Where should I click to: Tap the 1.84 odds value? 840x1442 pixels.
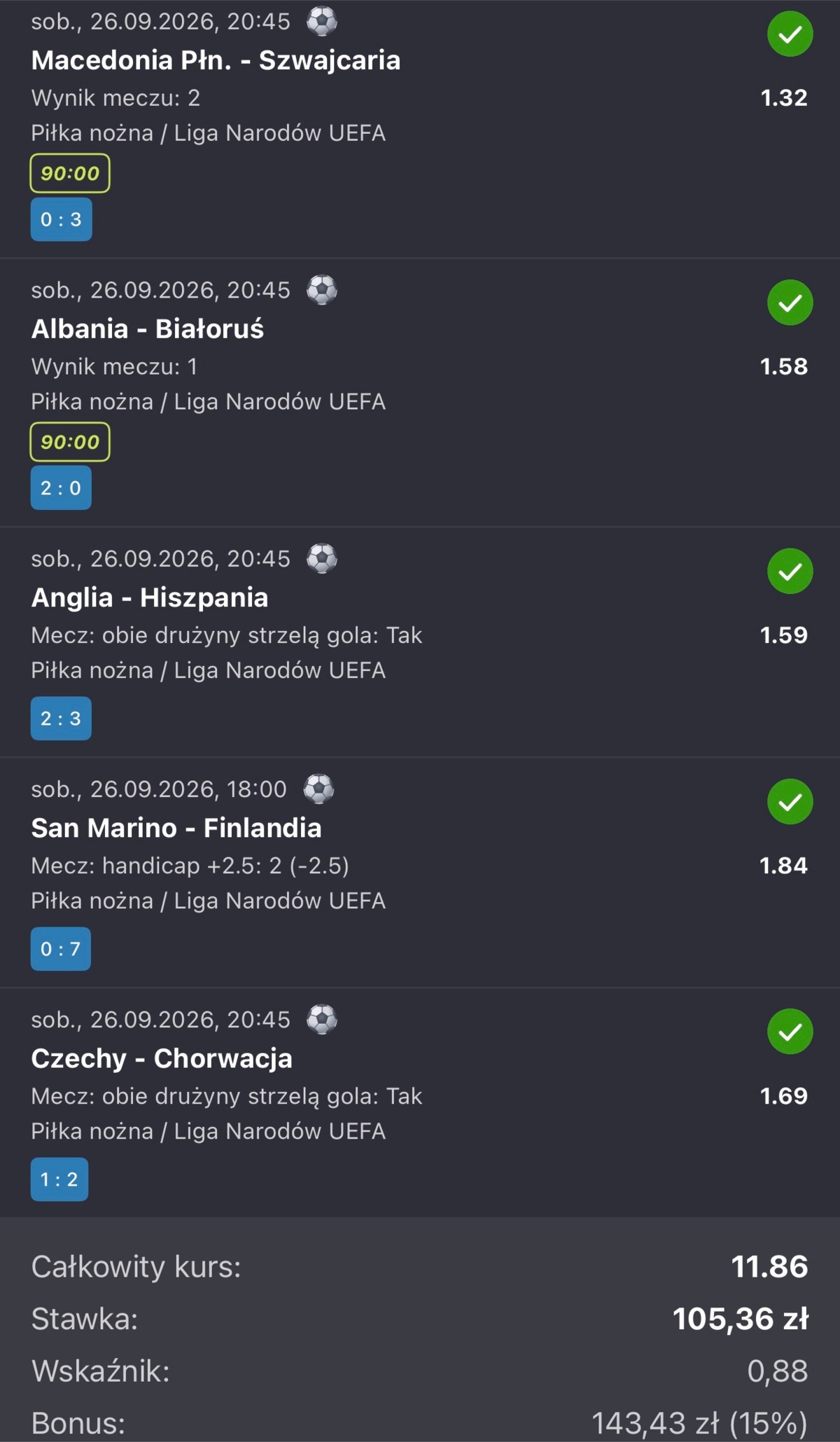[x=783, y=866]
